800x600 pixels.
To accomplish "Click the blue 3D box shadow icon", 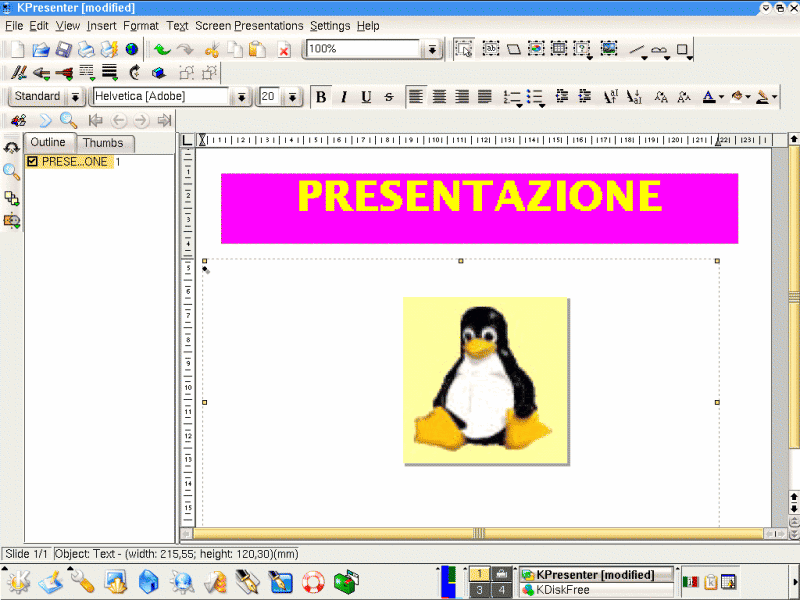I will tap(159, 73).
